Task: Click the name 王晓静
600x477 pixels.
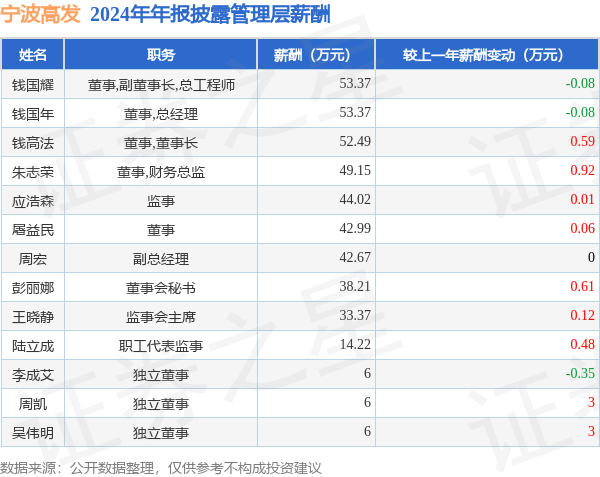Action: point(33,317)
